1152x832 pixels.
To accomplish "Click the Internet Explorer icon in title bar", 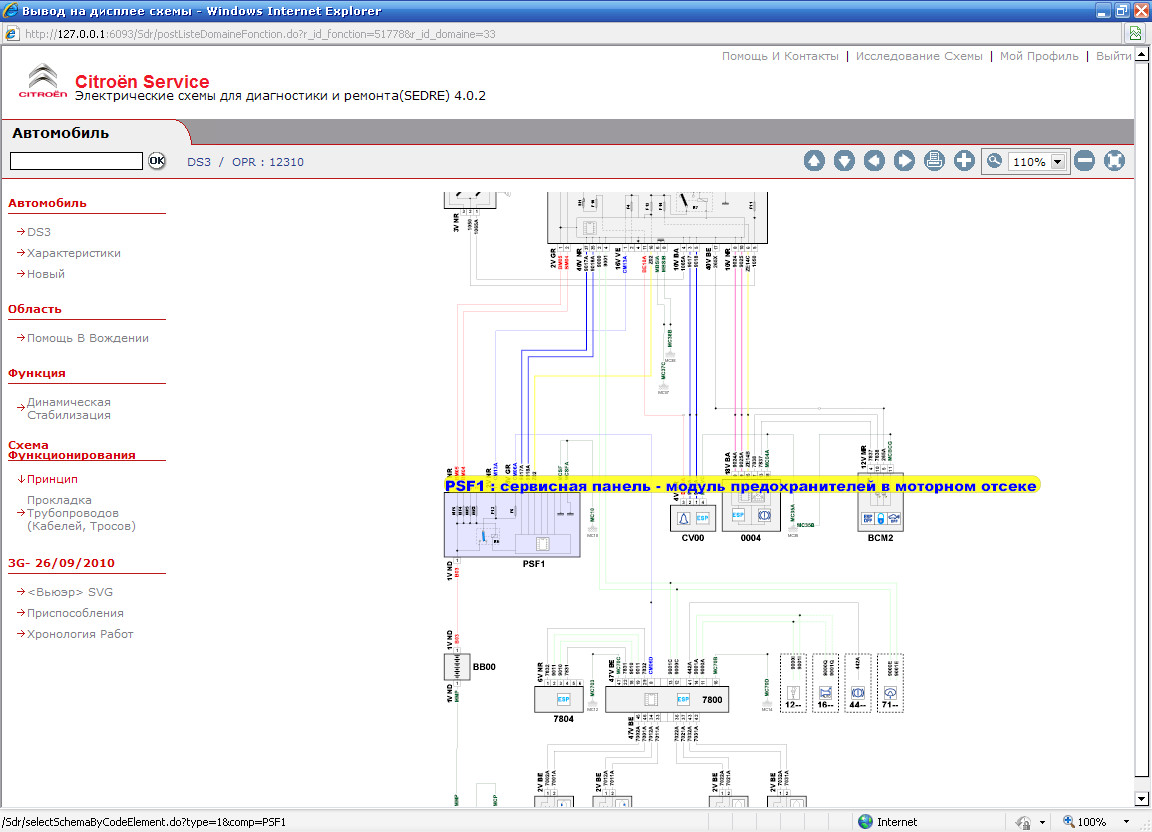I will [10, 10].
